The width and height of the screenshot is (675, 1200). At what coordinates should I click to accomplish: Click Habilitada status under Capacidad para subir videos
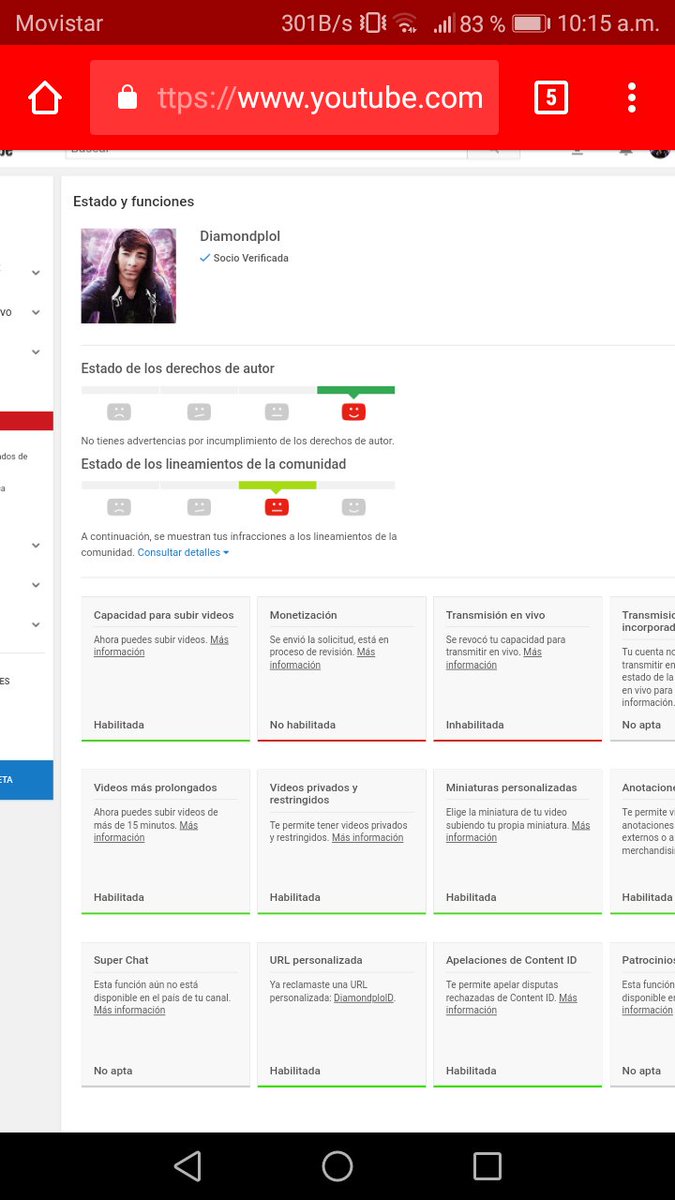119,725
